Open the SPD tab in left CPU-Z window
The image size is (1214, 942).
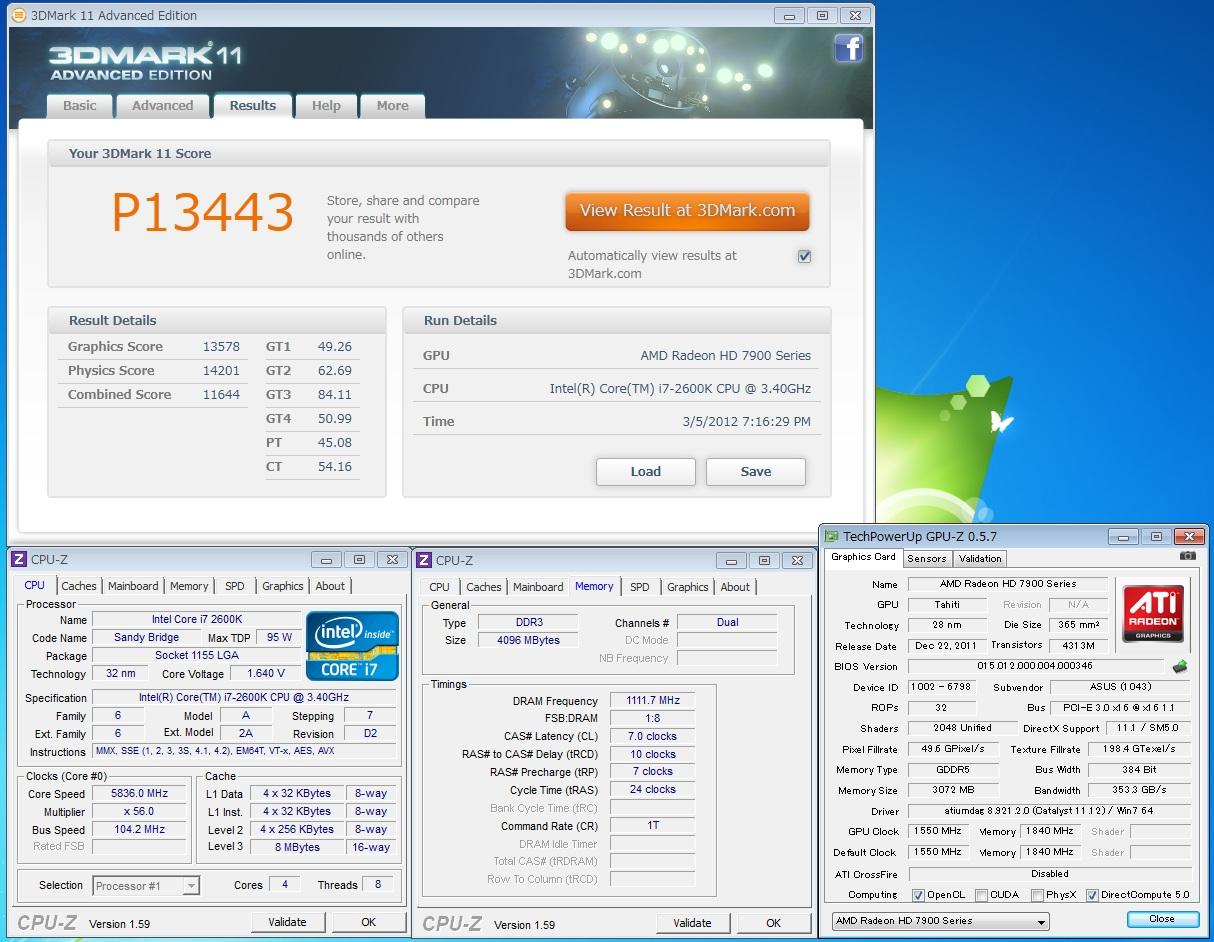click(234, 586)
